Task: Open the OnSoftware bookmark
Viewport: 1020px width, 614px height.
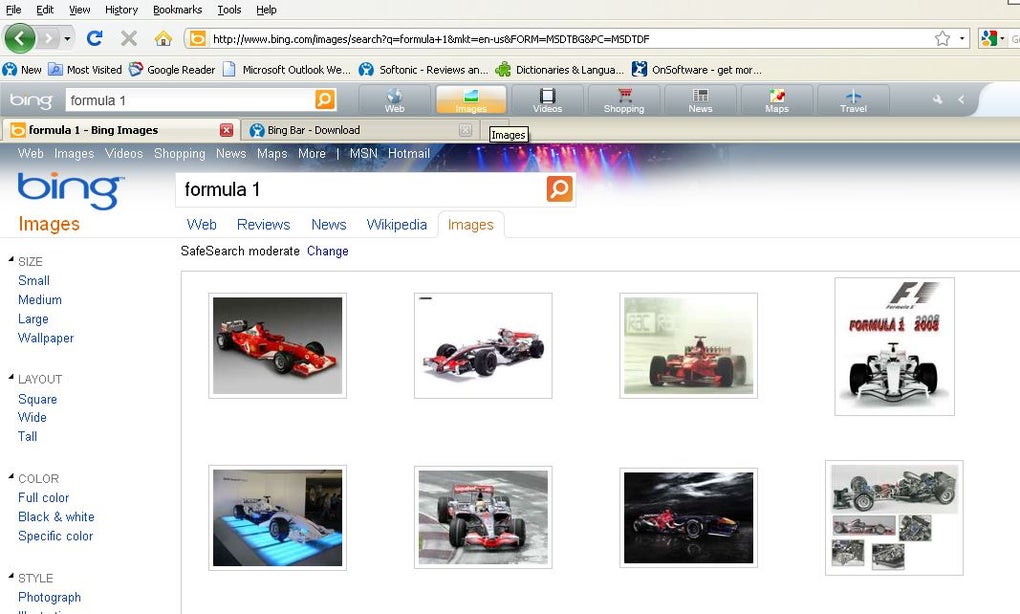Action: coord(697,70)
